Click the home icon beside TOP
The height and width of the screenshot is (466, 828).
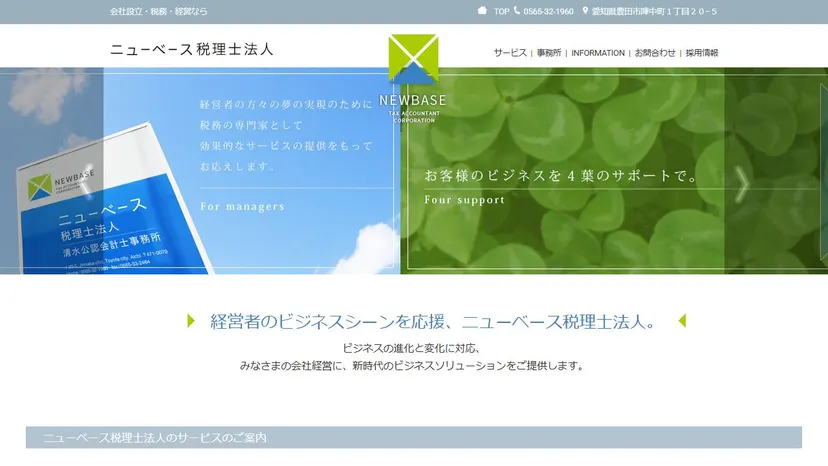pos(482,11)
